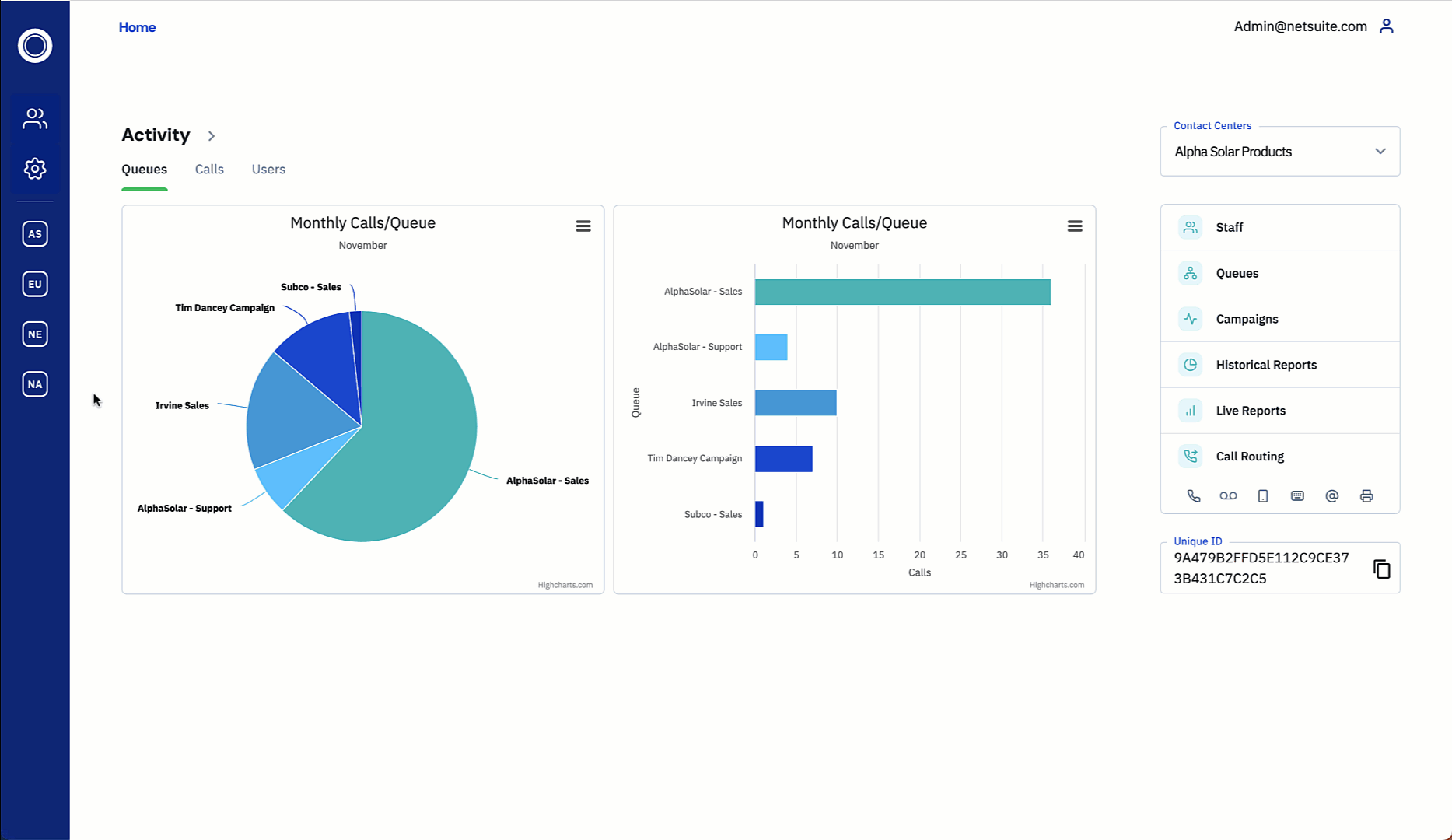This screenshot has width=1452, height=840.
Task: Switch to the Calls tab
Action: click(x=209, y=170)
